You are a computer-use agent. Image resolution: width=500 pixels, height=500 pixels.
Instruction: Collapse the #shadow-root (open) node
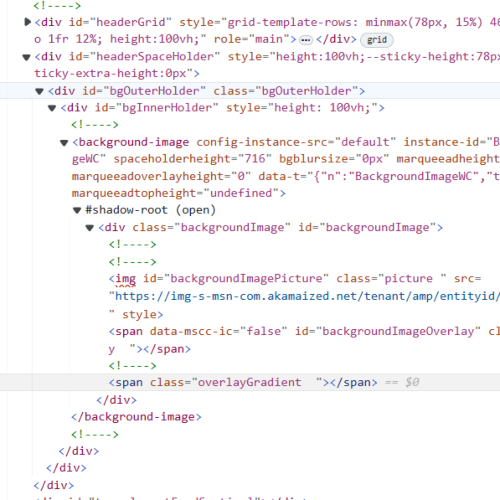[77, 211]
